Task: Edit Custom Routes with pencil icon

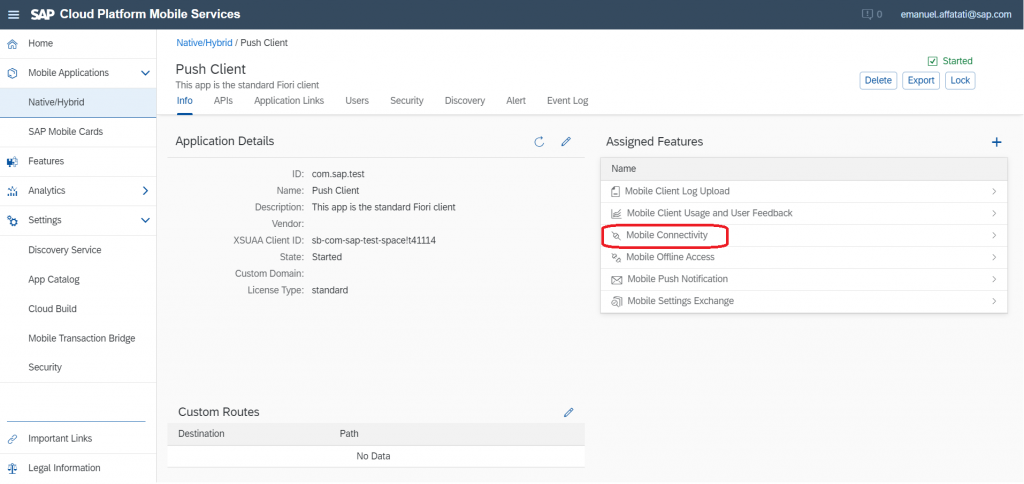Action: pos(569,412)
